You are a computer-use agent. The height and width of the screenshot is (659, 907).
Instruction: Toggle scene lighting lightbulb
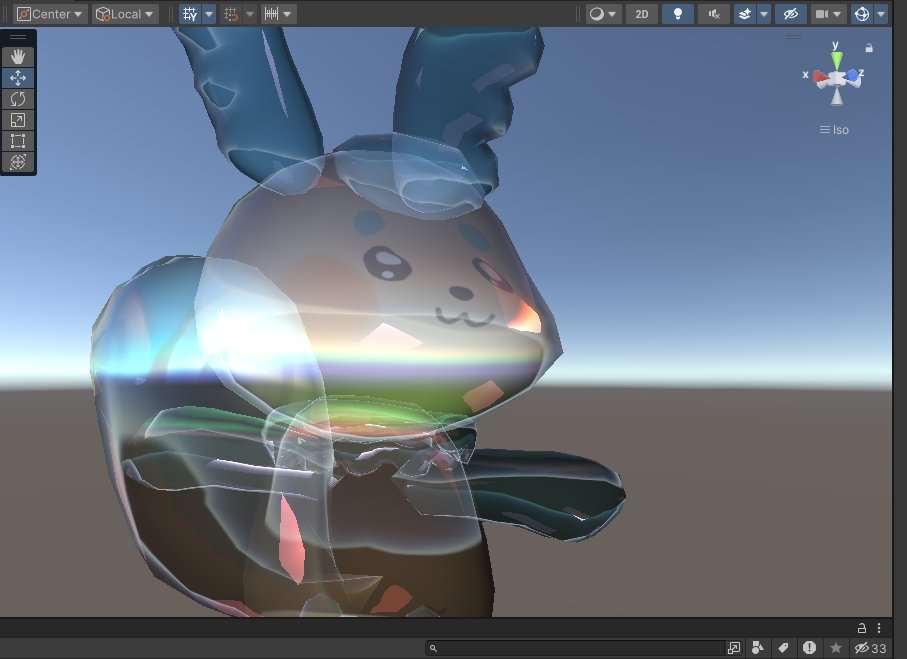tap(678, 14)
